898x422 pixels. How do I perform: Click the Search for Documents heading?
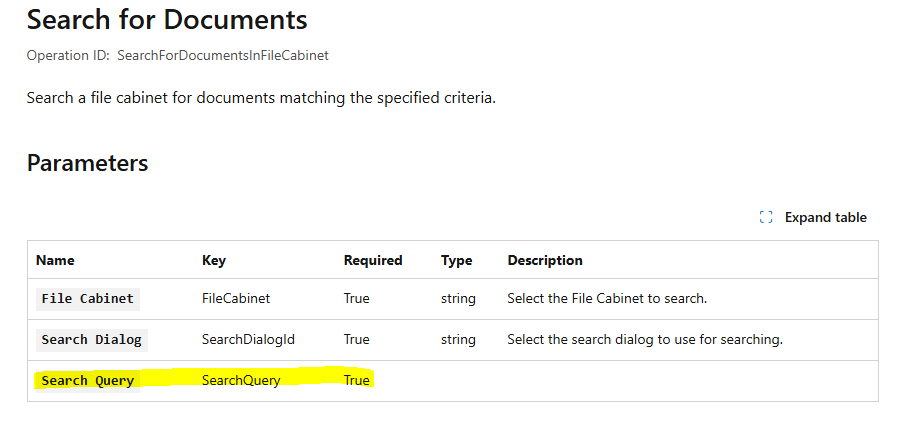click(167, 19)
